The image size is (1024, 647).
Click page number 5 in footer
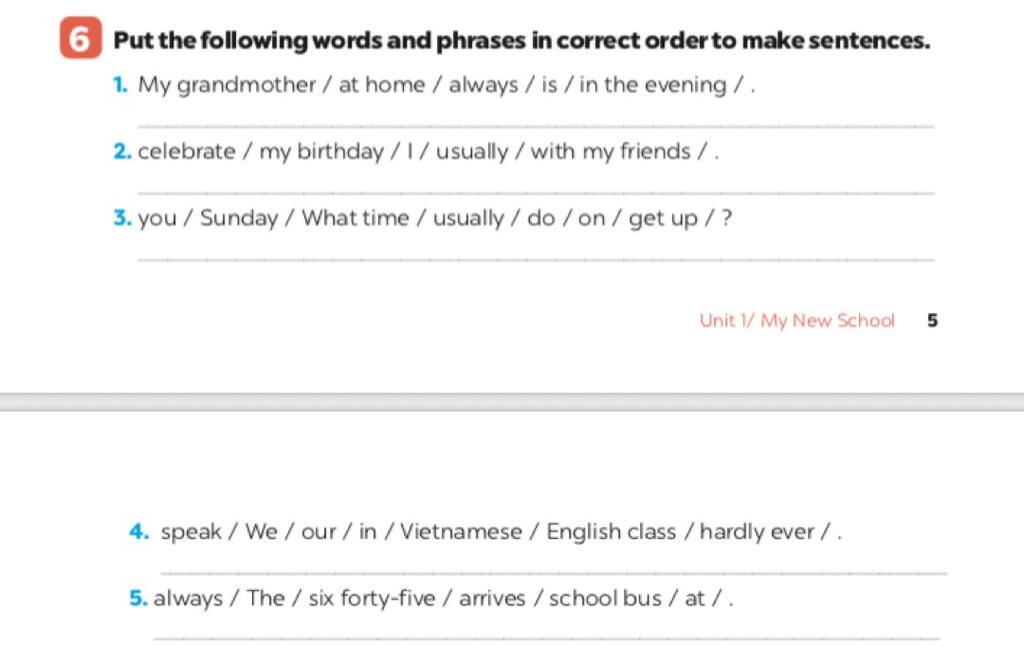click(932, 321)
